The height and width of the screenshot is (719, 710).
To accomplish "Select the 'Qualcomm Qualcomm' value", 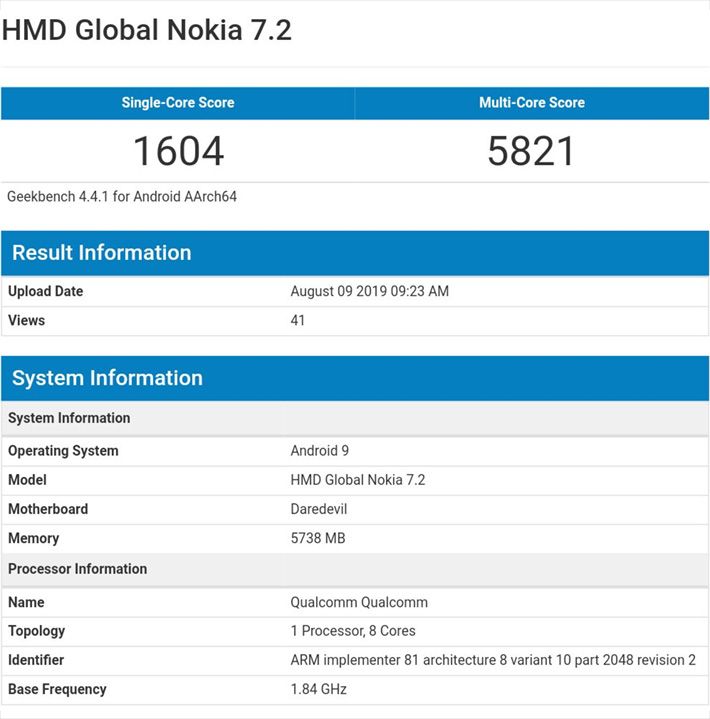I will tap(359, 602).
